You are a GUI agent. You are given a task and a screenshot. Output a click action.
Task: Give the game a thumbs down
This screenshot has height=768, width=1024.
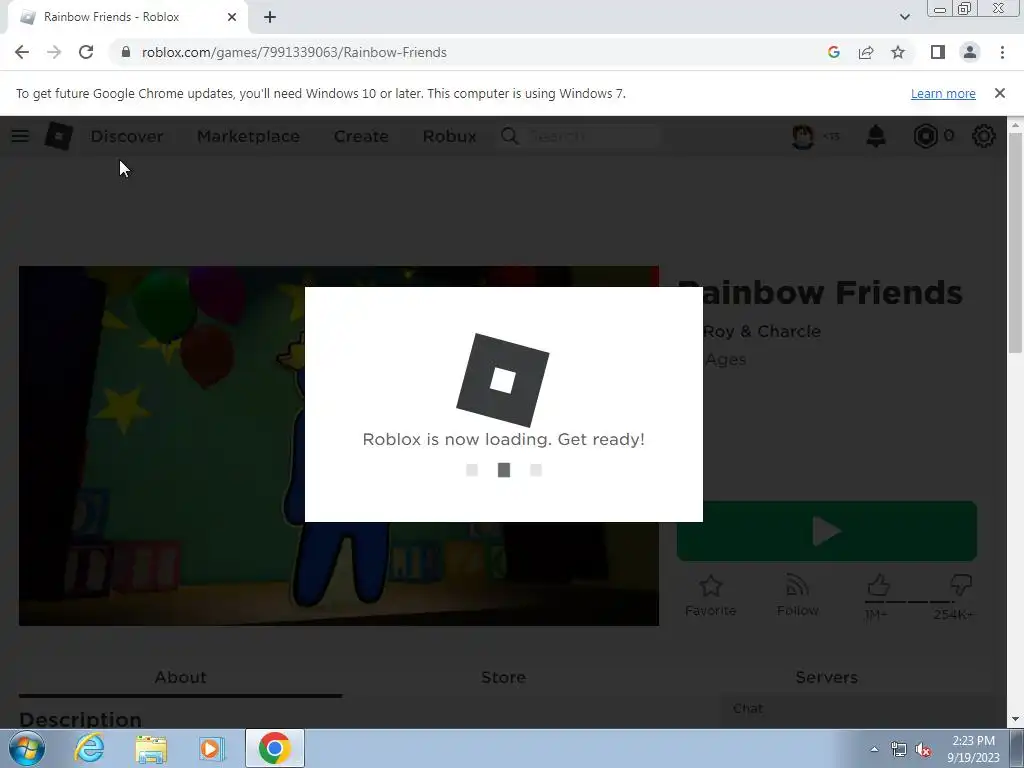click(x=961, y=584)
